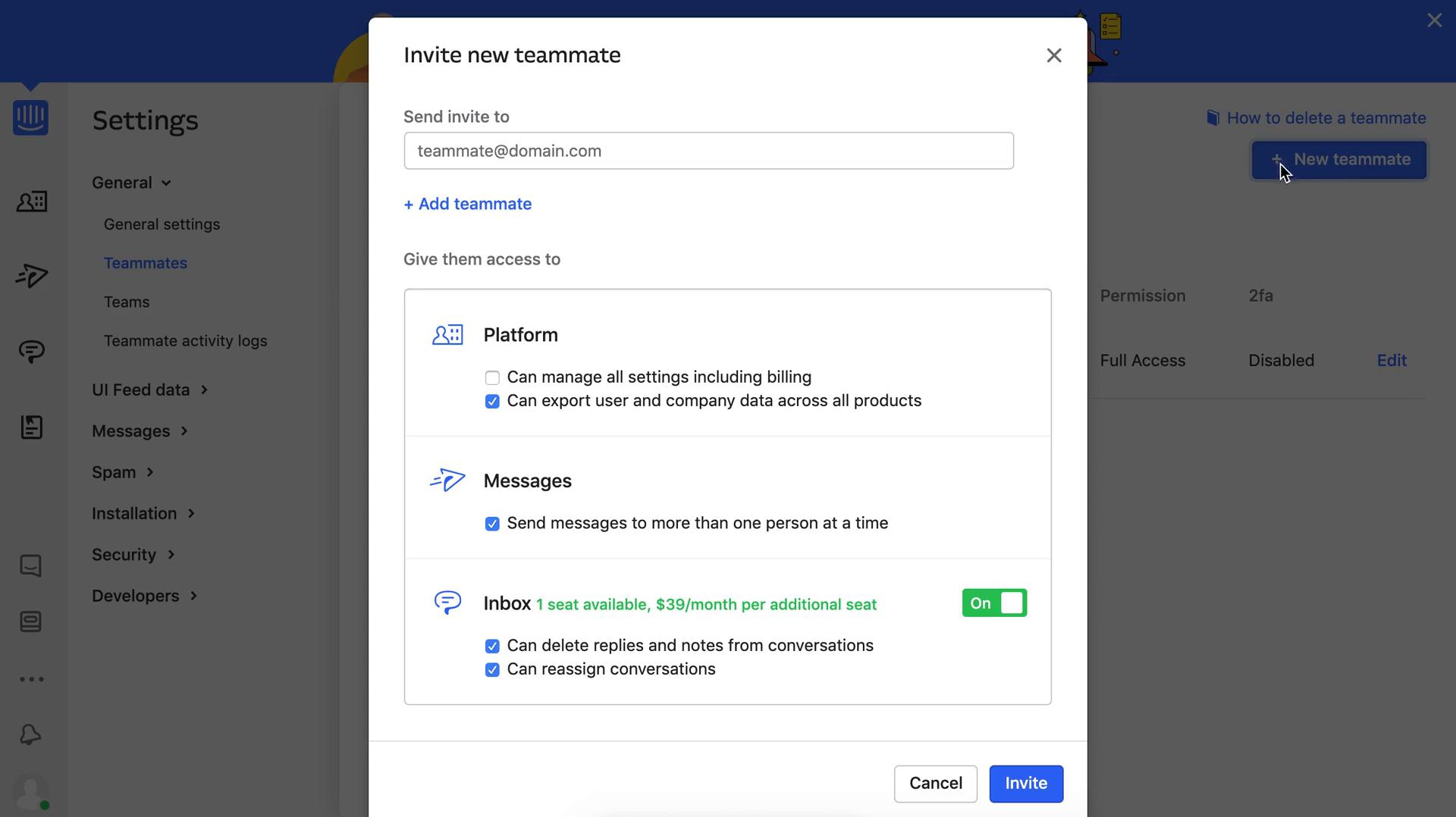Open the Inbox speech bubble icon in sidebar
This screenshot has height=817, width=1456.
[31, 351]
